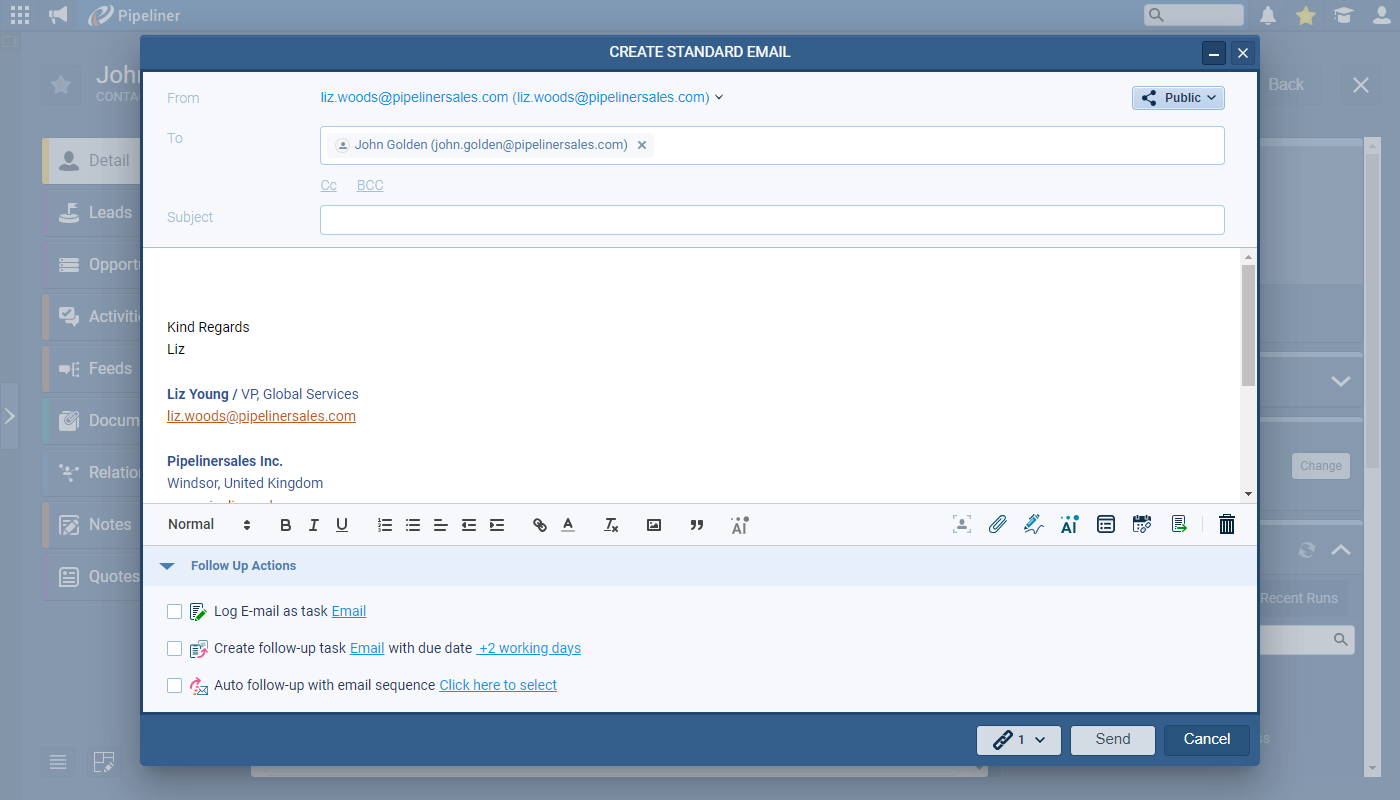
Task: Click the Send button
Action: [x=1112, y=739]
